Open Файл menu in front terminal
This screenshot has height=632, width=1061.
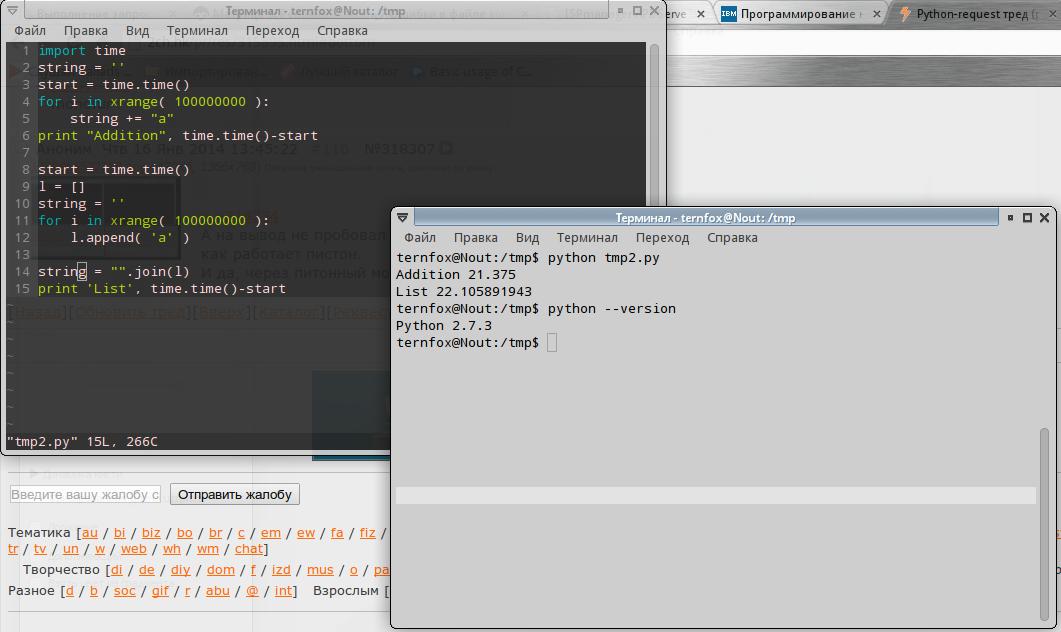pos(420,238)
